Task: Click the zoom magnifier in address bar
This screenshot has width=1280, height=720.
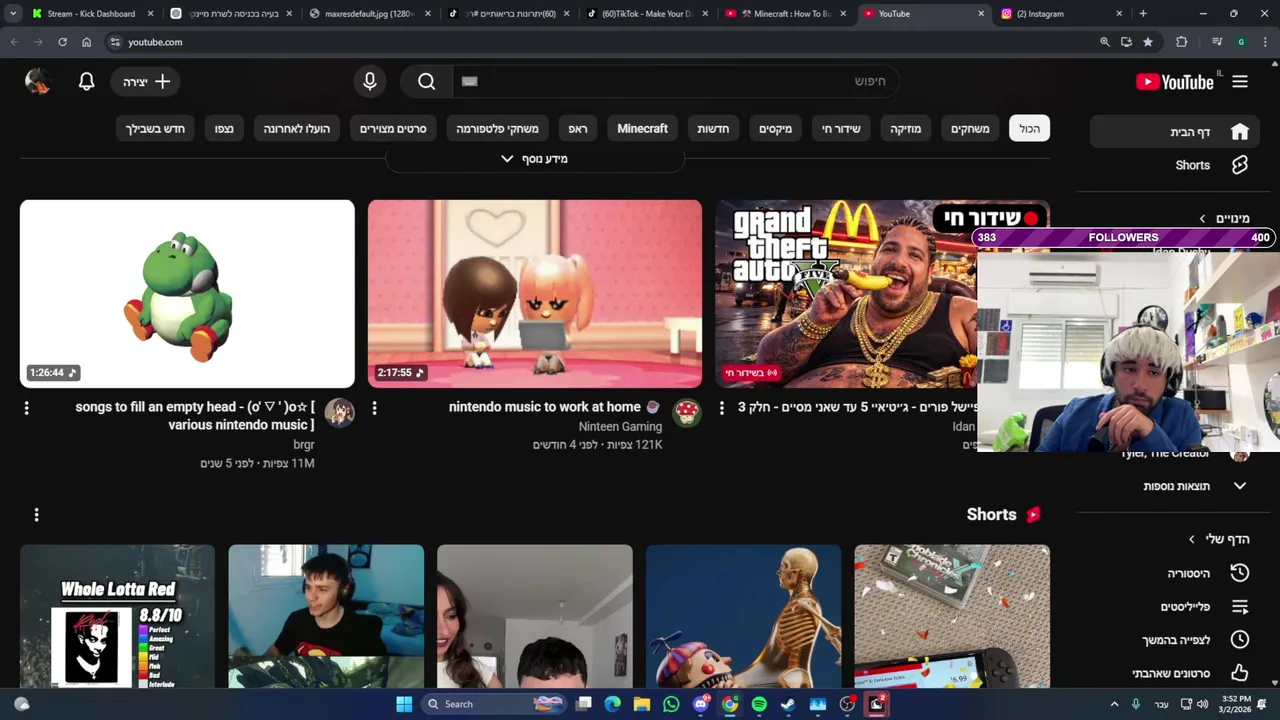Action: pos(1105,42)
